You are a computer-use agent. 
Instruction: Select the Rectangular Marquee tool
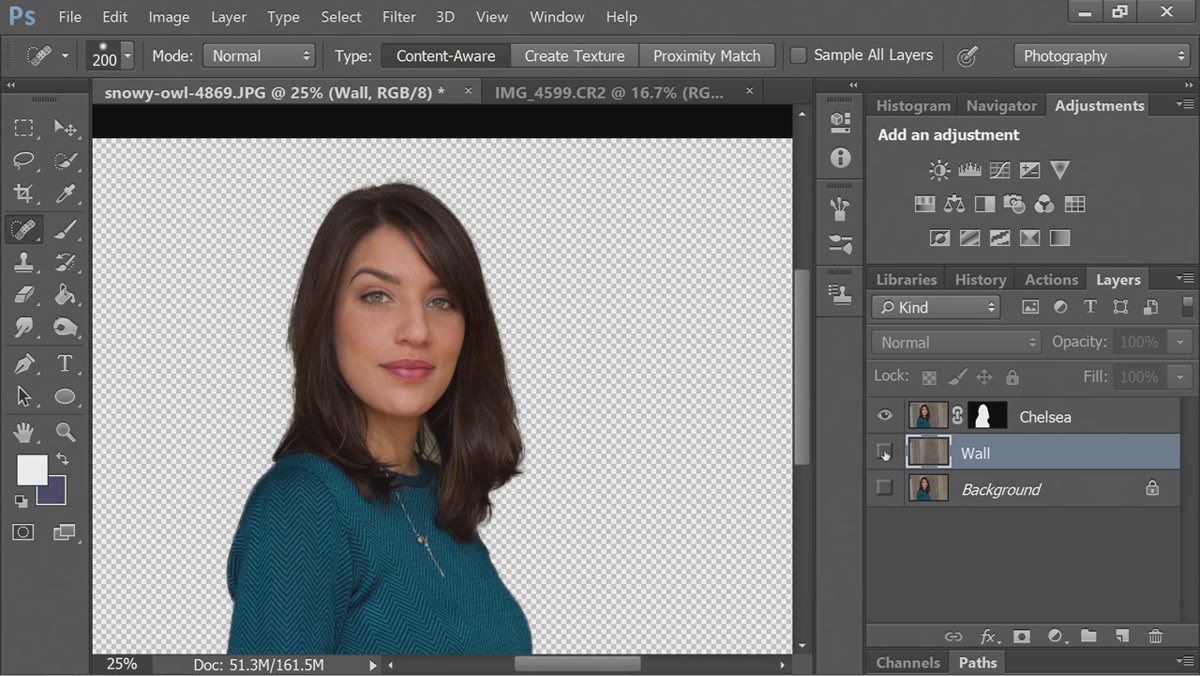[24, 127]
